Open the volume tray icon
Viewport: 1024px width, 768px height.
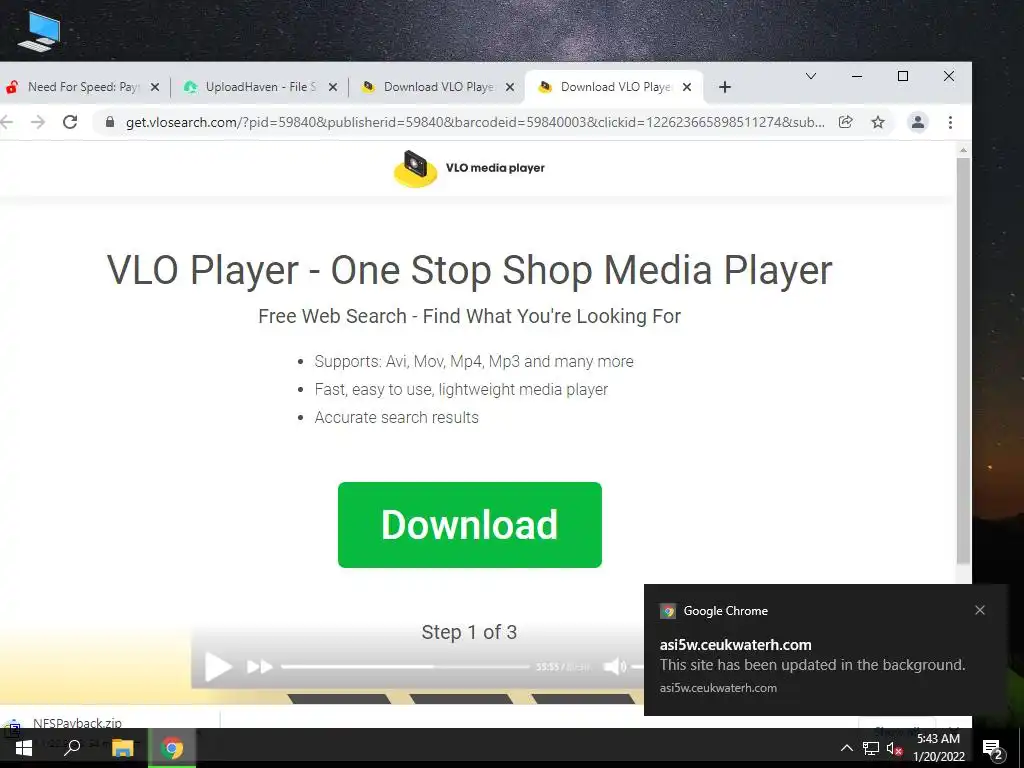(894, 748)
